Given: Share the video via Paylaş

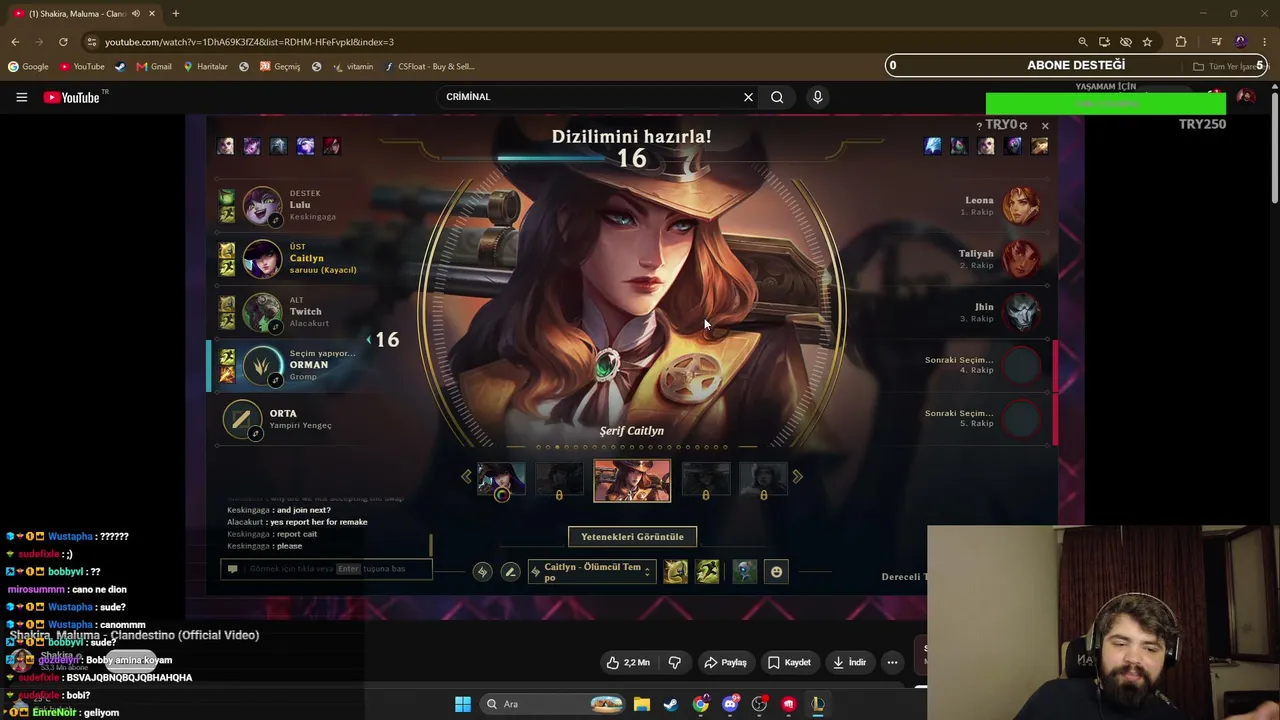Looking at the screenshot, I should [x=726, y=662].
